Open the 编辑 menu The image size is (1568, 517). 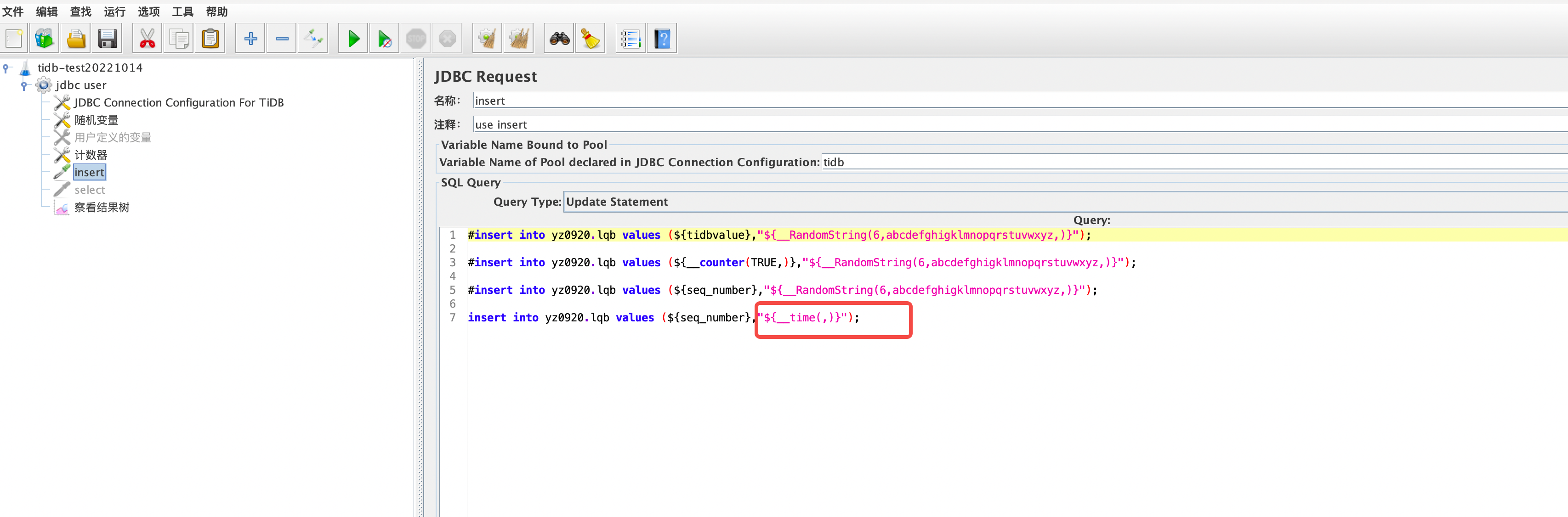(x=47, y=11)
